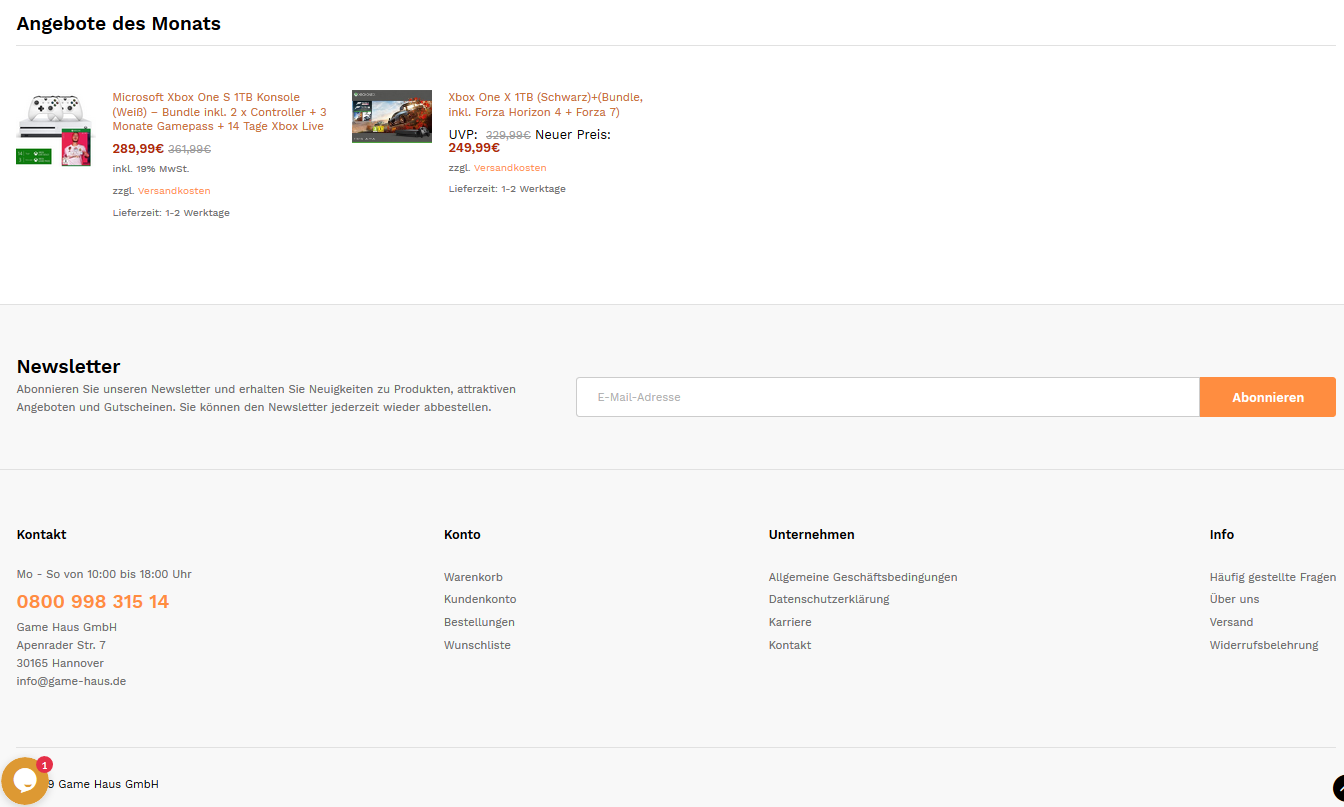Viewport: 1344px width, 807px height.
Task: Click the info@game-haus.de email address
Action: click(71, 681)
